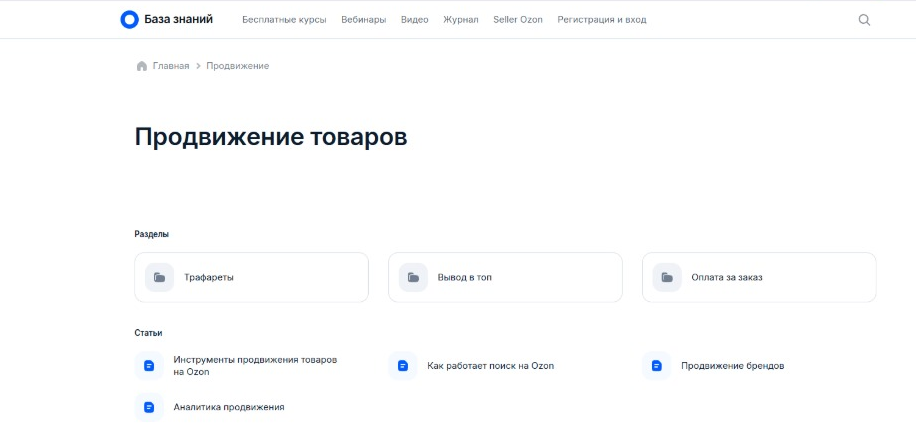Click document icon for Аналитика продвижения
The image size is (916, 448).
[149, 407]
